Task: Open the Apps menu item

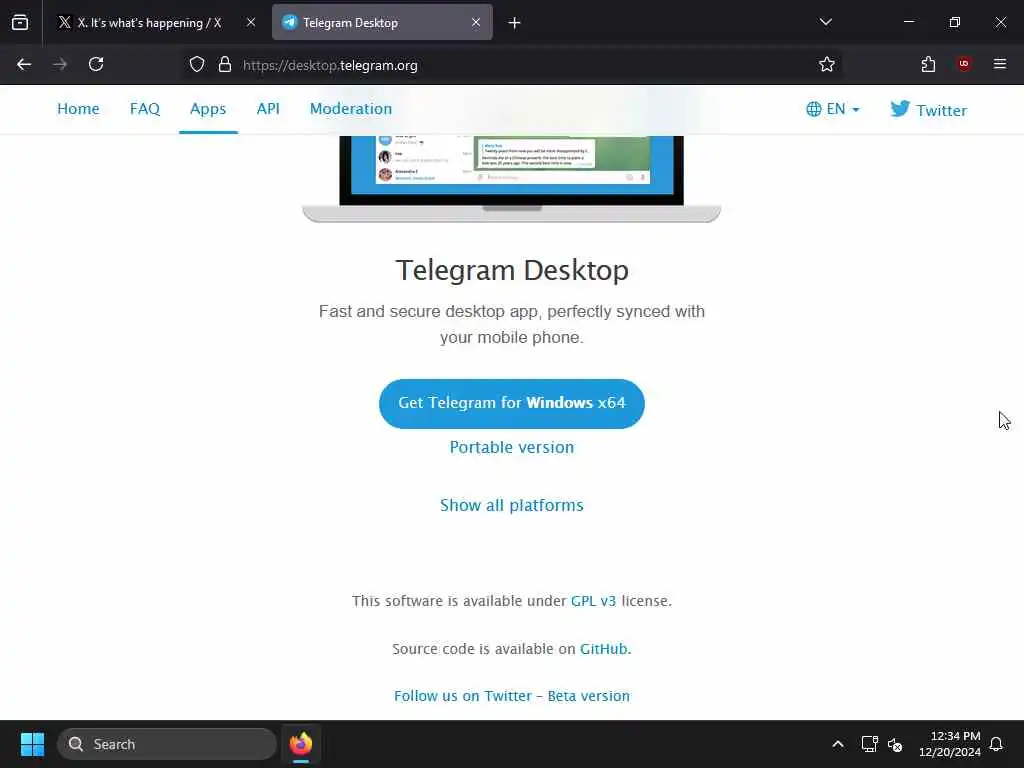Action: pos(208,108)
